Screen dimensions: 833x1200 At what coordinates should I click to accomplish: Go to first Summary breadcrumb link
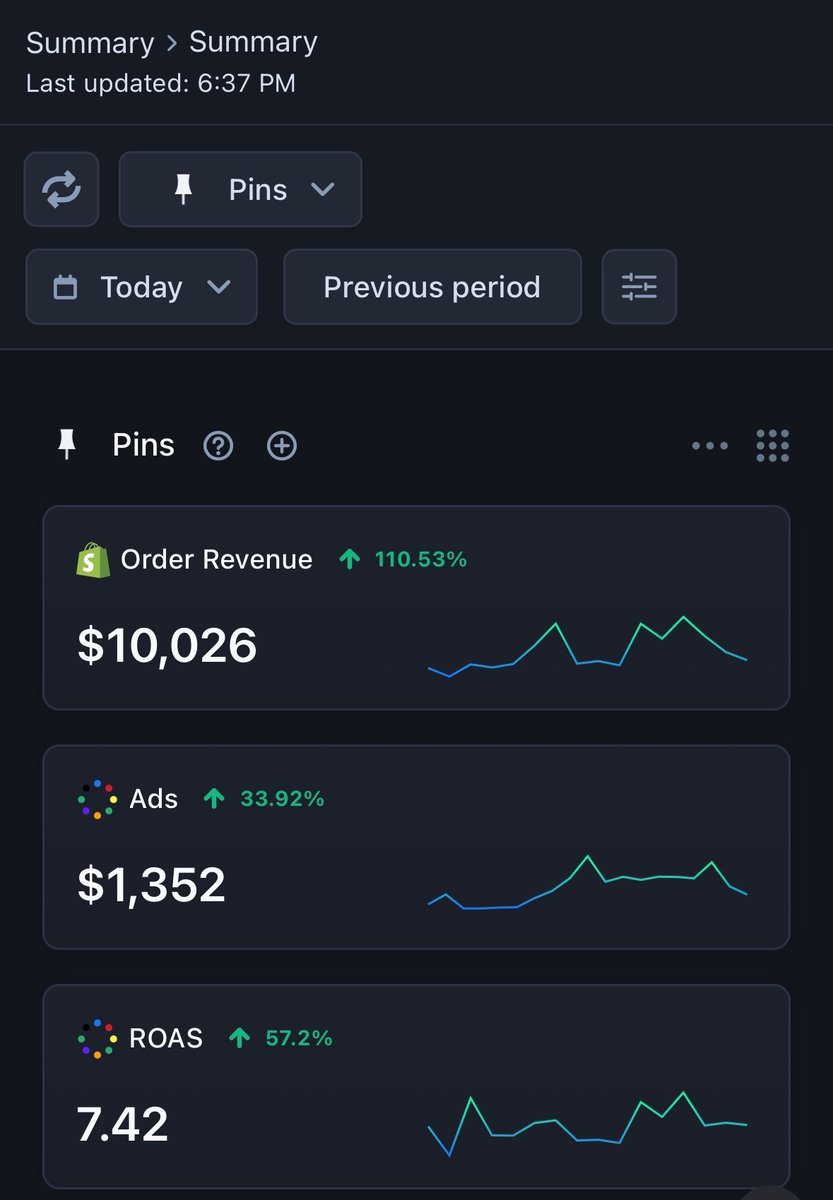pyautogui.click(x=90, y=43)
